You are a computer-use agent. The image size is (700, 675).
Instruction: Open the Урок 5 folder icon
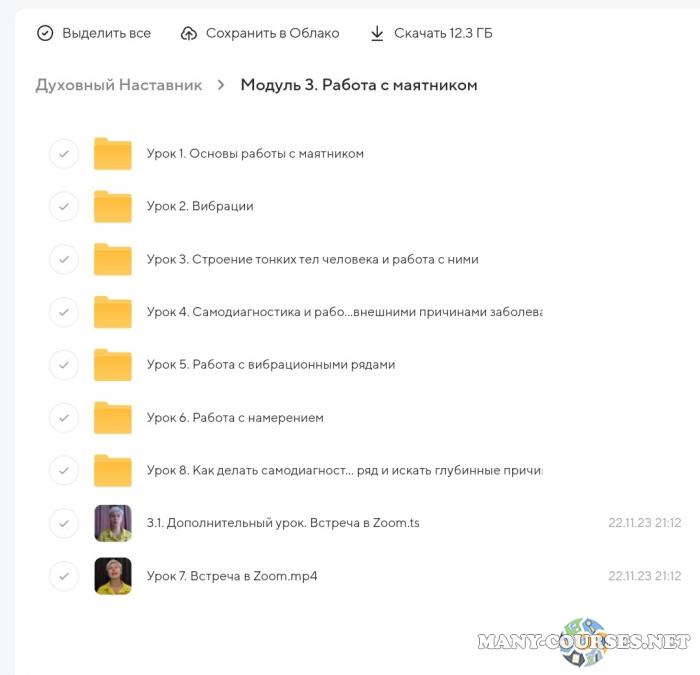pyautogui.click(x=113, y=365)
